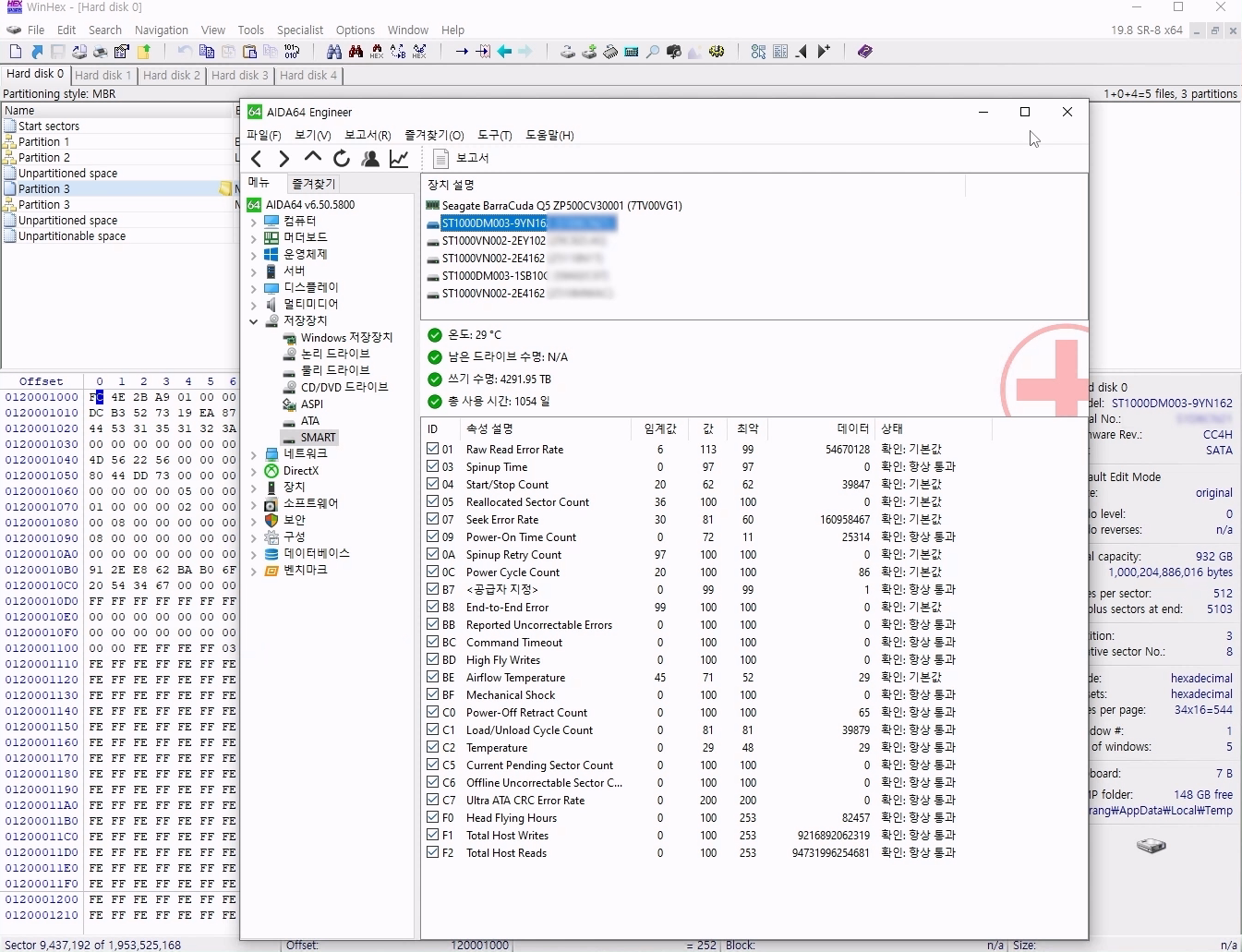Click WinHex new file icon
Image resolution: width=1242 pixels, height=952 pixels.
tap(16, 52)
